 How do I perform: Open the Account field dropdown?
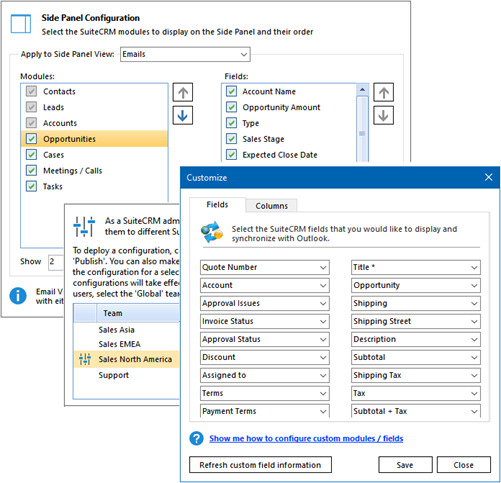(265, 285)
